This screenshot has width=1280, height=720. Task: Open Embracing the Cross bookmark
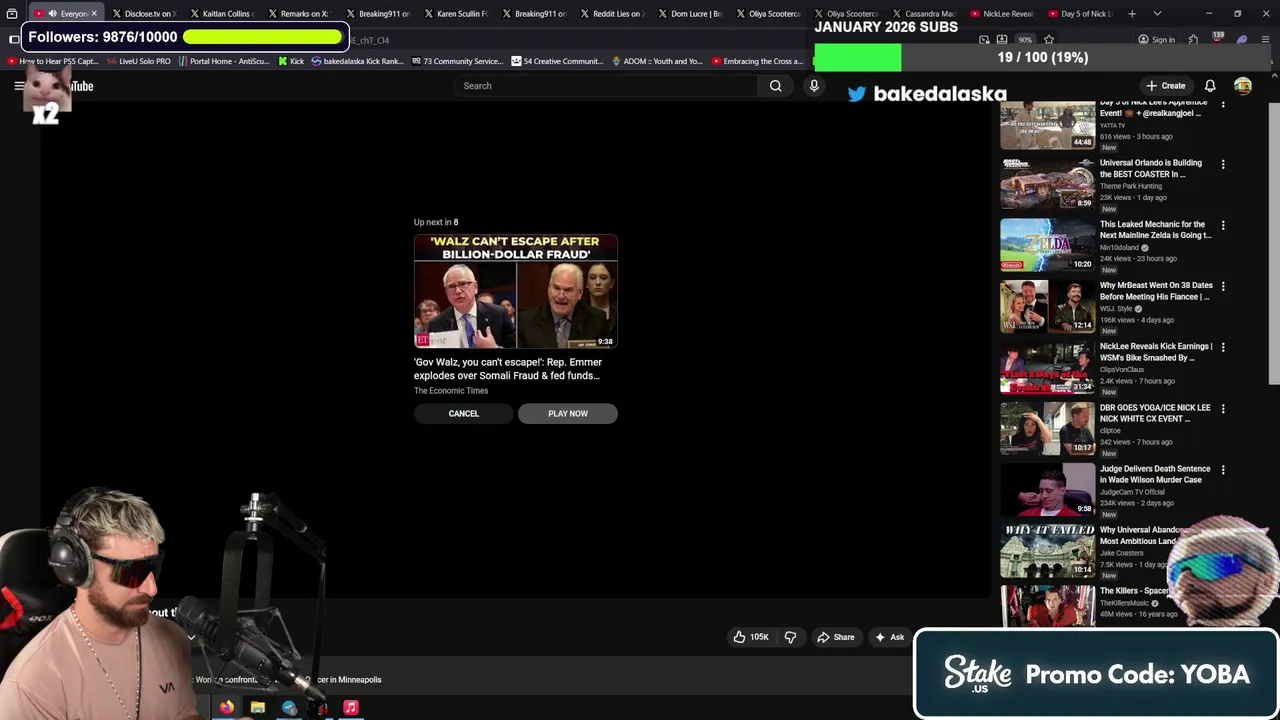[x=757, y=61]
